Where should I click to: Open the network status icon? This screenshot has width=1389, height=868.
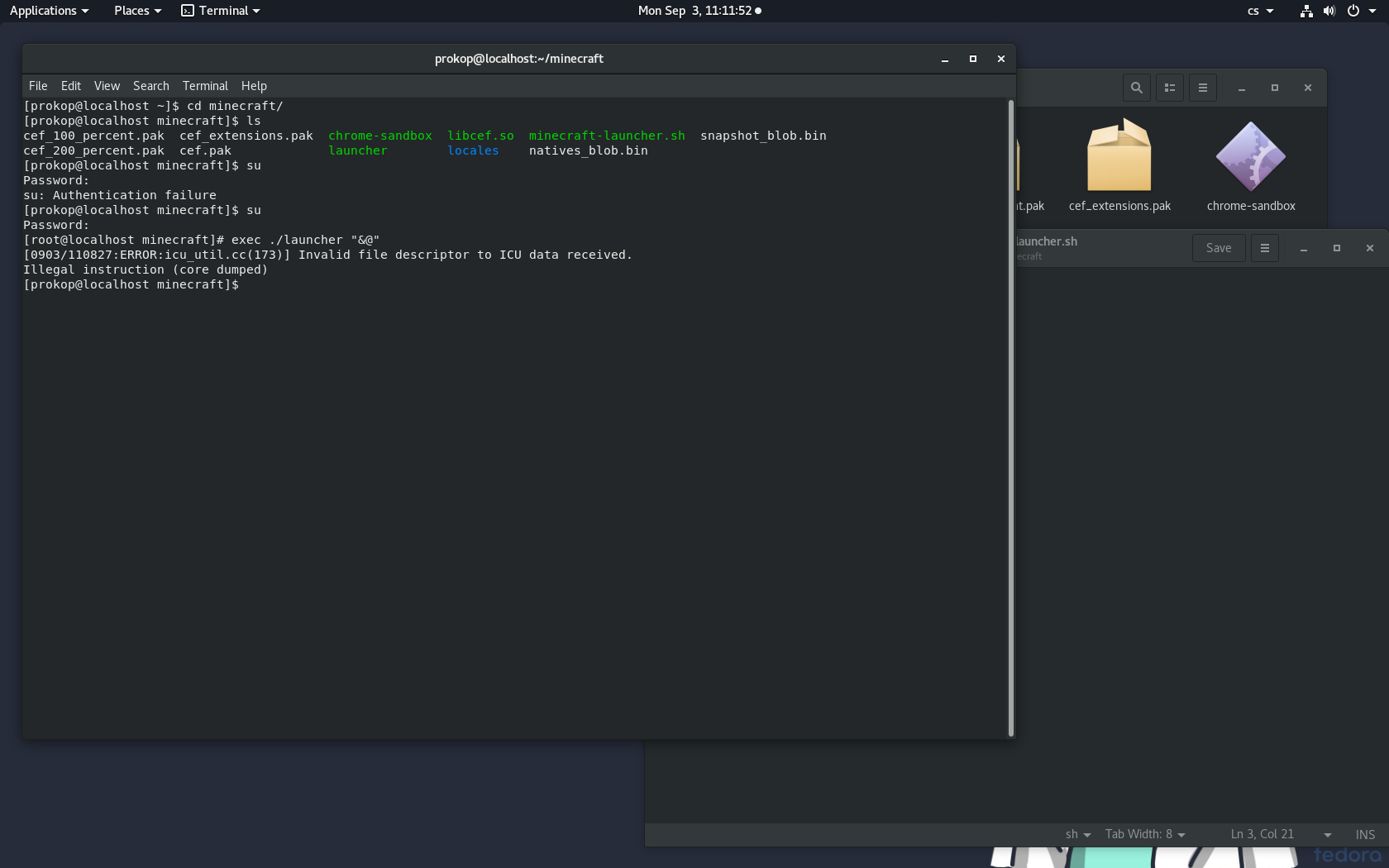(1306, 11)
